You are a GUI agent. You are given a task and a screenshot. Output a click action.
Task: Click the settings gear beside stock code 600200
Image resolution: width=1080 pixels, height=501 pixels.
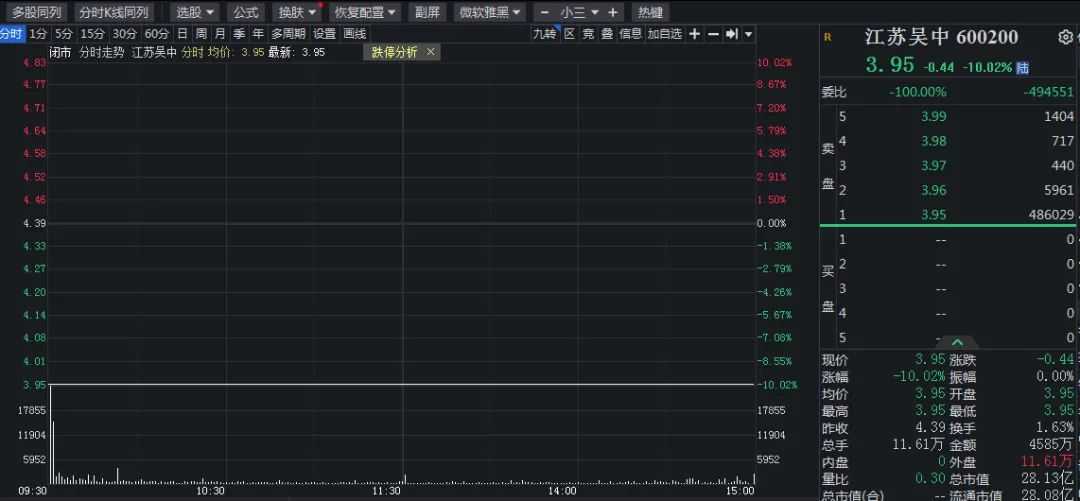pos(1064,37)
